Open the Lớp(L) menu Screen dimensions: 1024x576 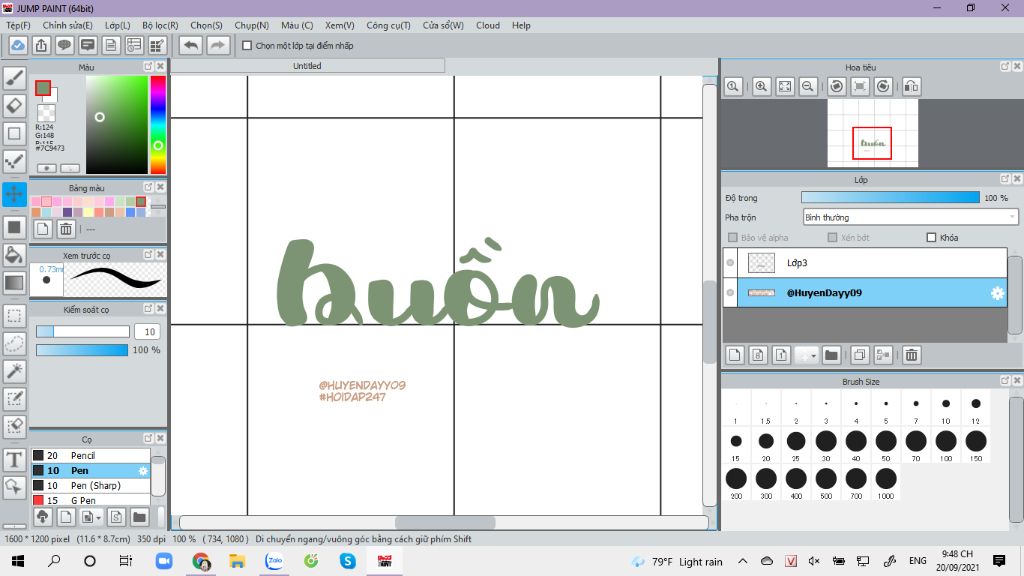(x=118, y=25)
